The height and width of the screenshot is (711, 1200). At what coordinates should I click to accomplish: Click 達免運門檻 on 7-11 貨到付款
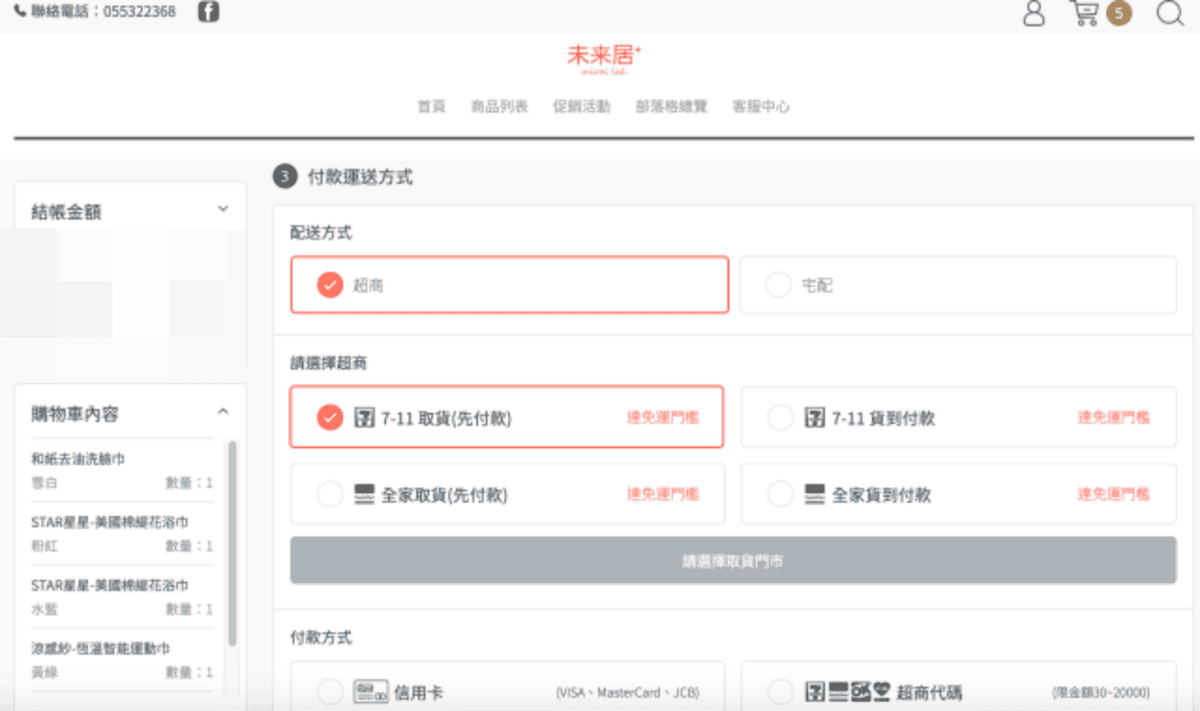click(x=1113, y=417)
